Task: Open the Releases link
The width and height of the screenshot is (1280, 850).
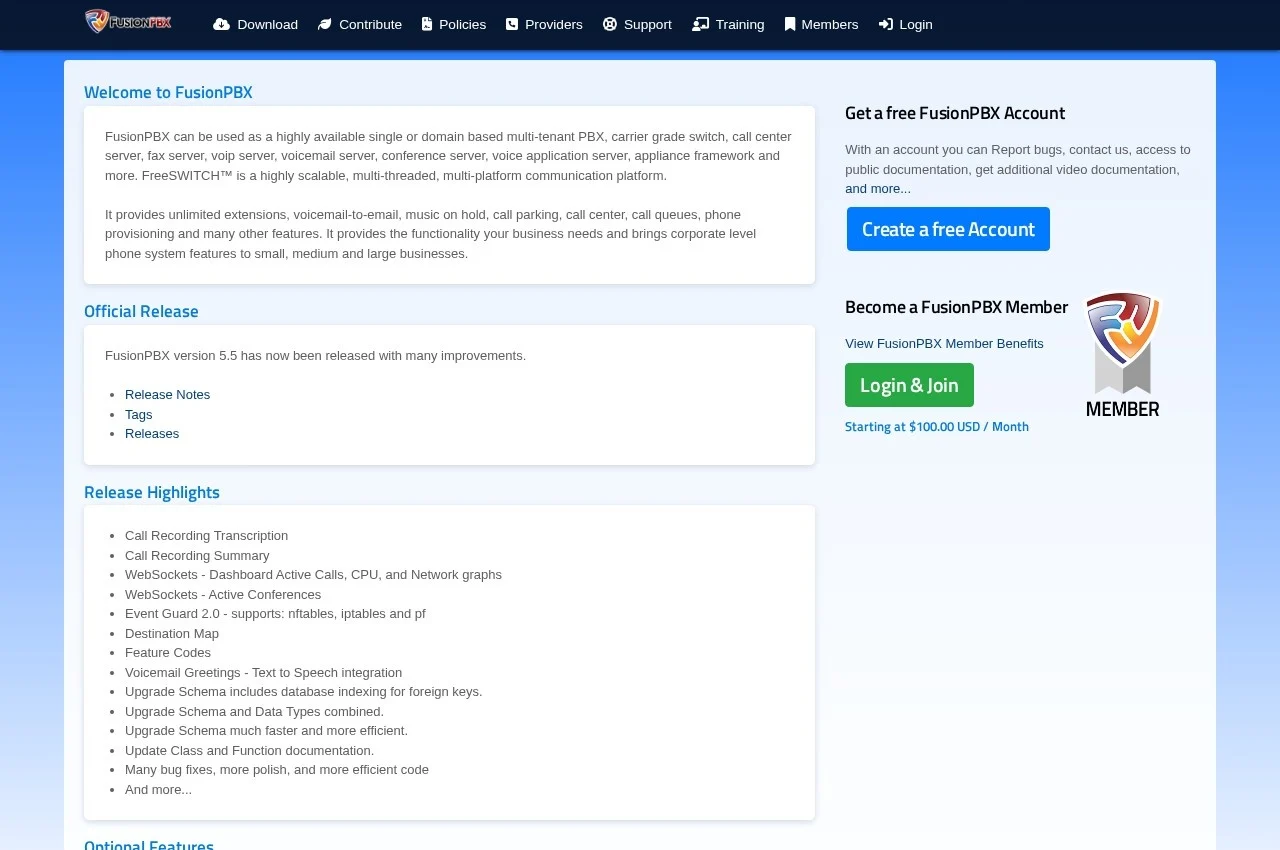Action: [152, 434]
